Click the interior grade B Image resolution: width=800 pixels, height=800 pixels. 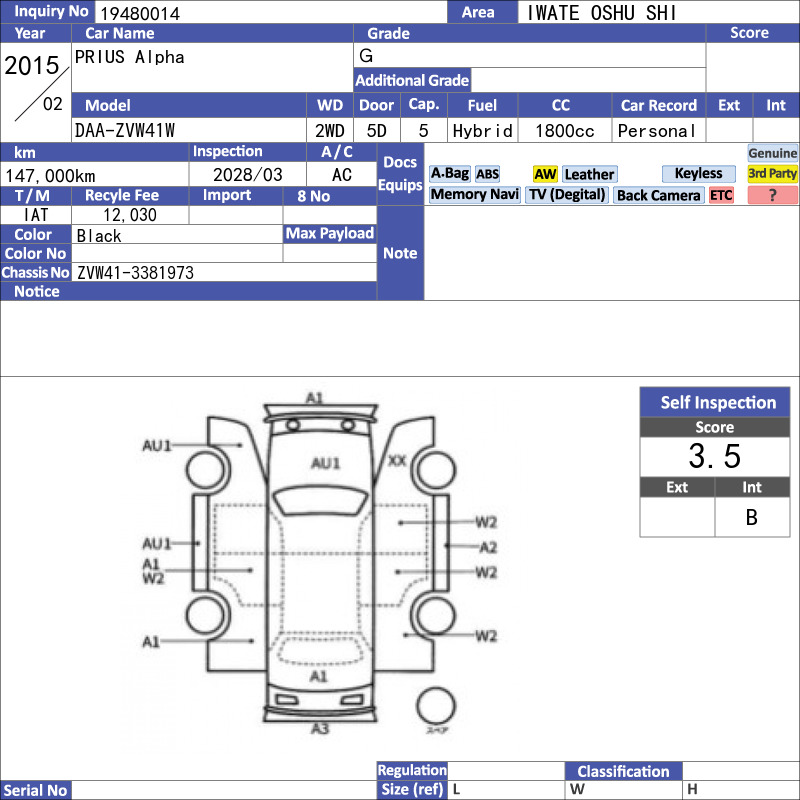tap(752, 517)
